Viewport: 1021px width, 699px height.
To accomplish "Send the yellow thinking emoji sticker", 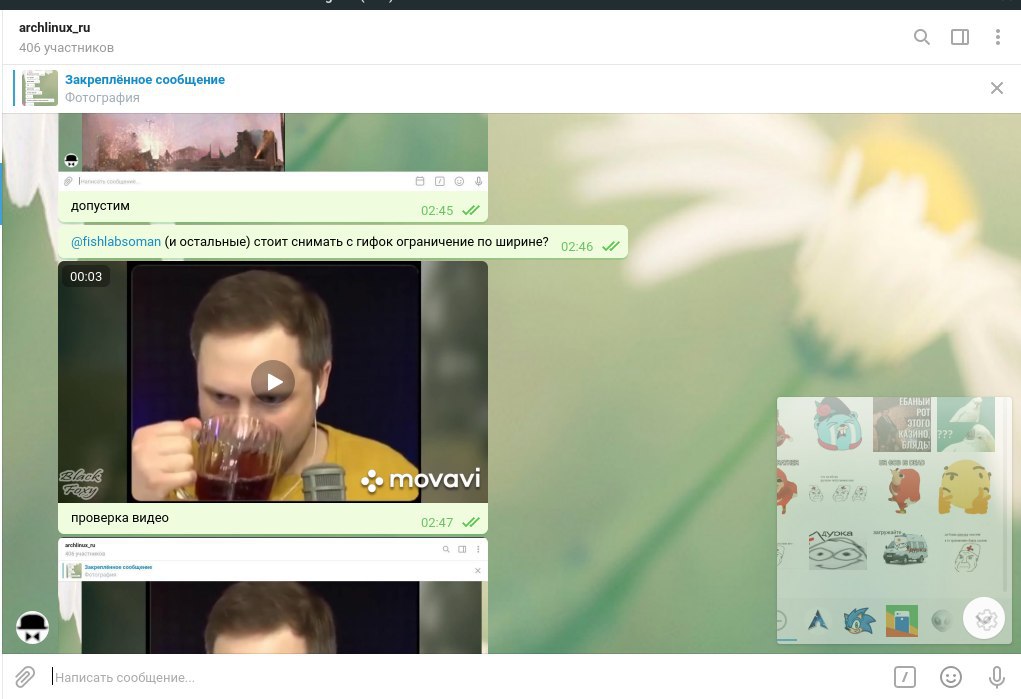I will click(x=964, y=487).
